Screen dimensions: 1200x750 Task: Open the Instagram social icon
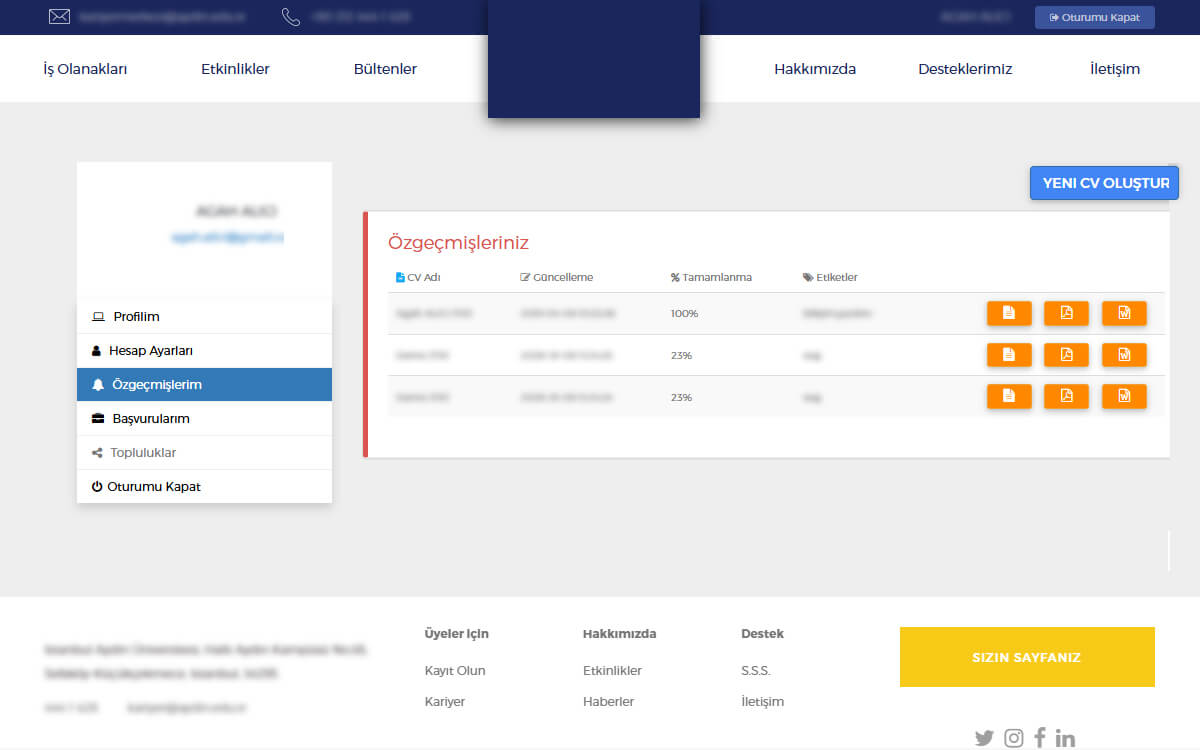(x=1014, y=738)
